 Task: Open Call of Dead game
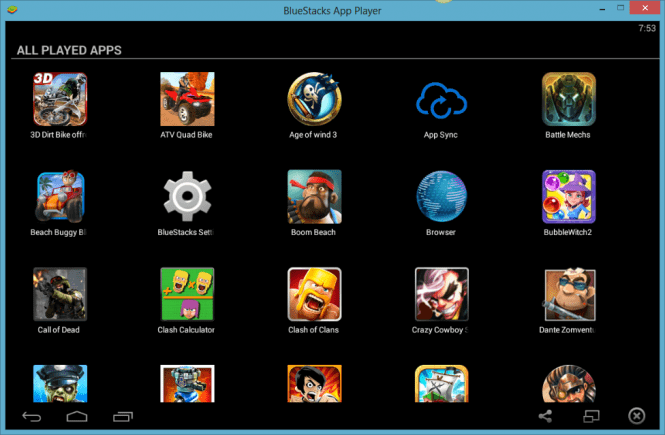tap(60, 294)
